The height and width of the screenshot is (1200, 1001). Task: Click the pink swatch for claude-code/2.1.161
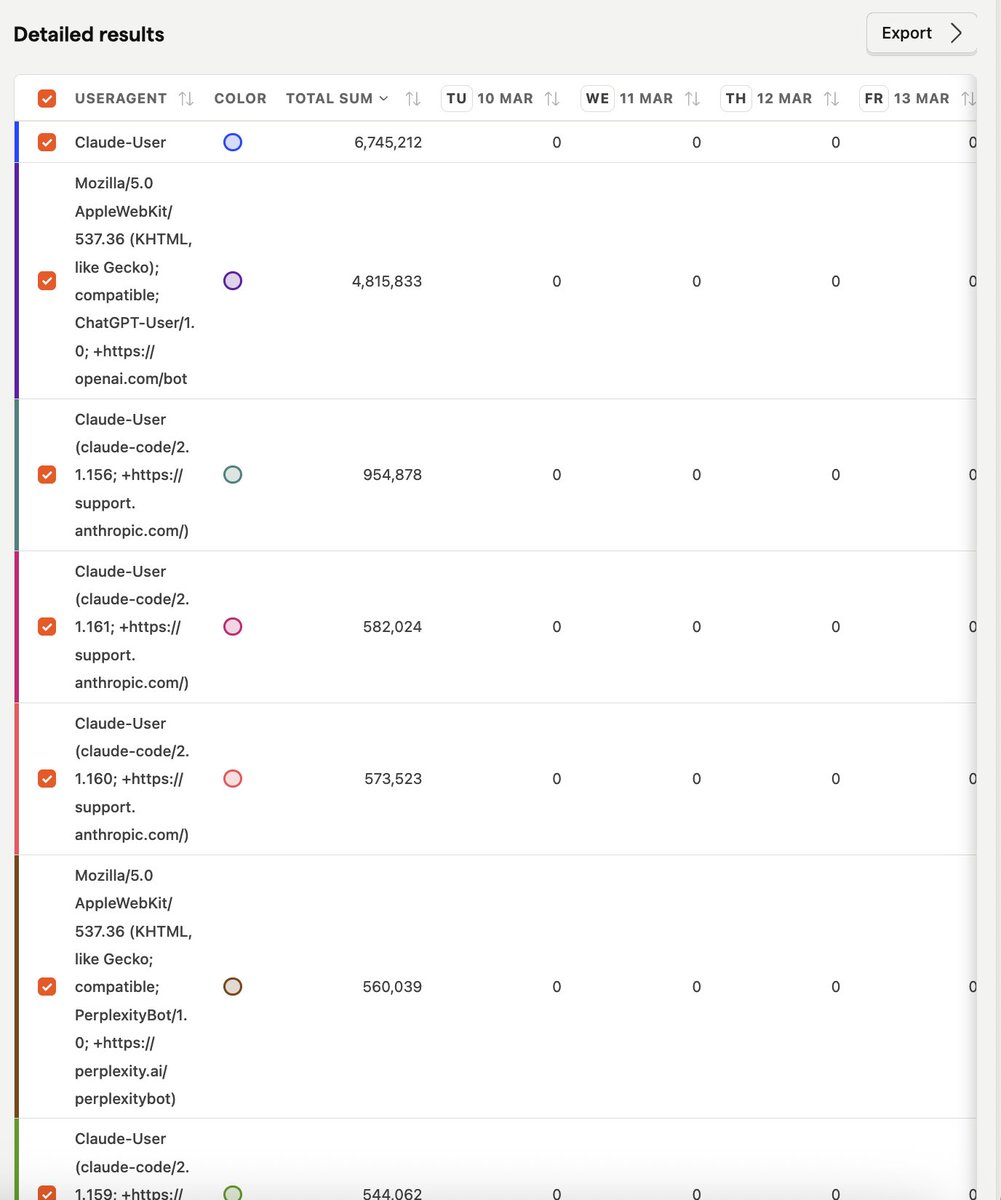(233, 626)
